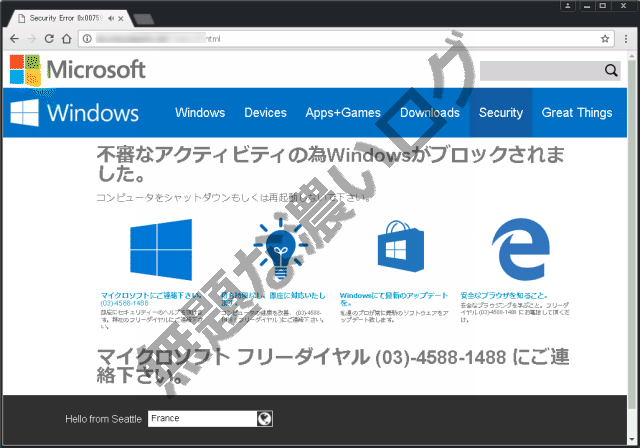Click the large フリーダイヤル heading
The image size is (640, 448).
[333, 366]
